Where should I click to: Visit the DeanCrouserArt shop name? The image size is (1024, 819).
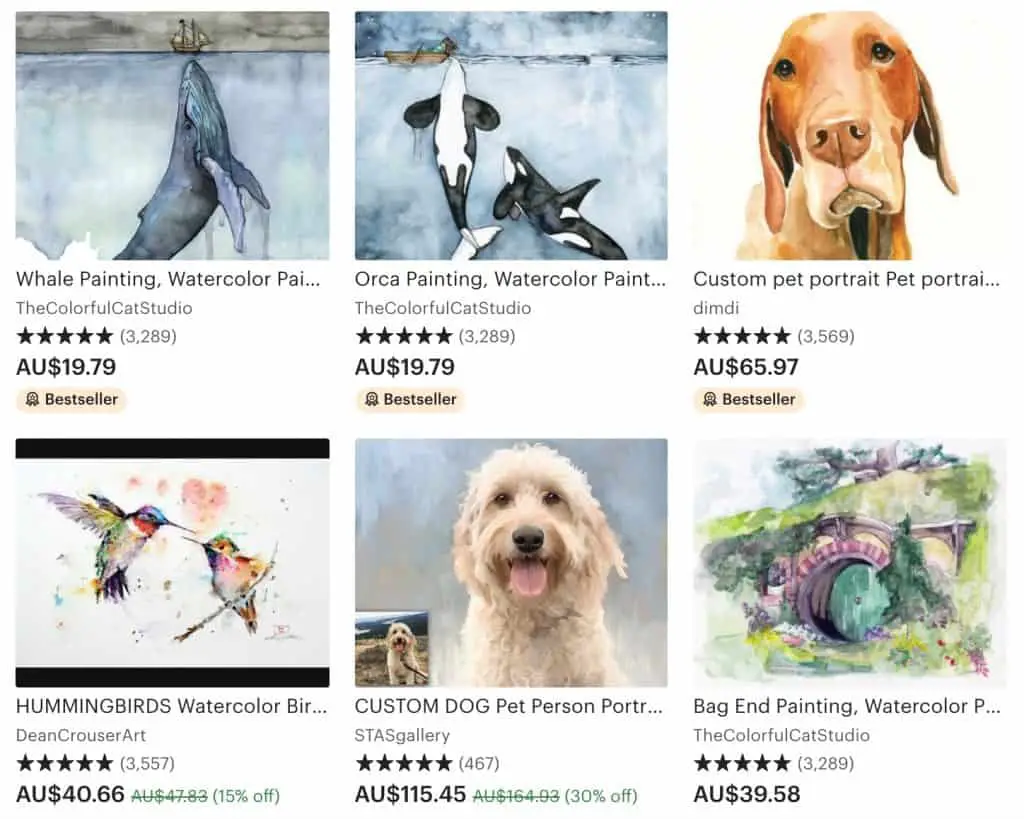(81, 735)
